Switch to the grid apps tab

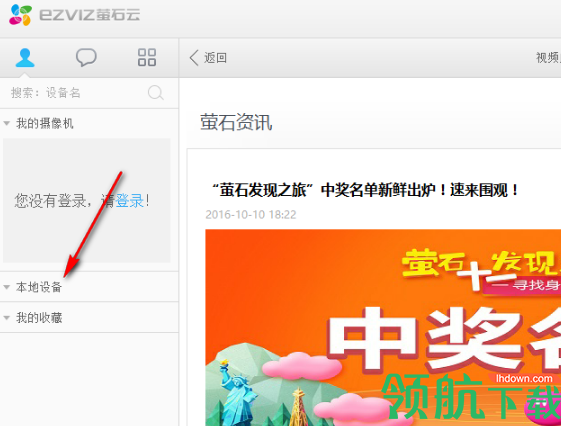(x=147, y=57)
